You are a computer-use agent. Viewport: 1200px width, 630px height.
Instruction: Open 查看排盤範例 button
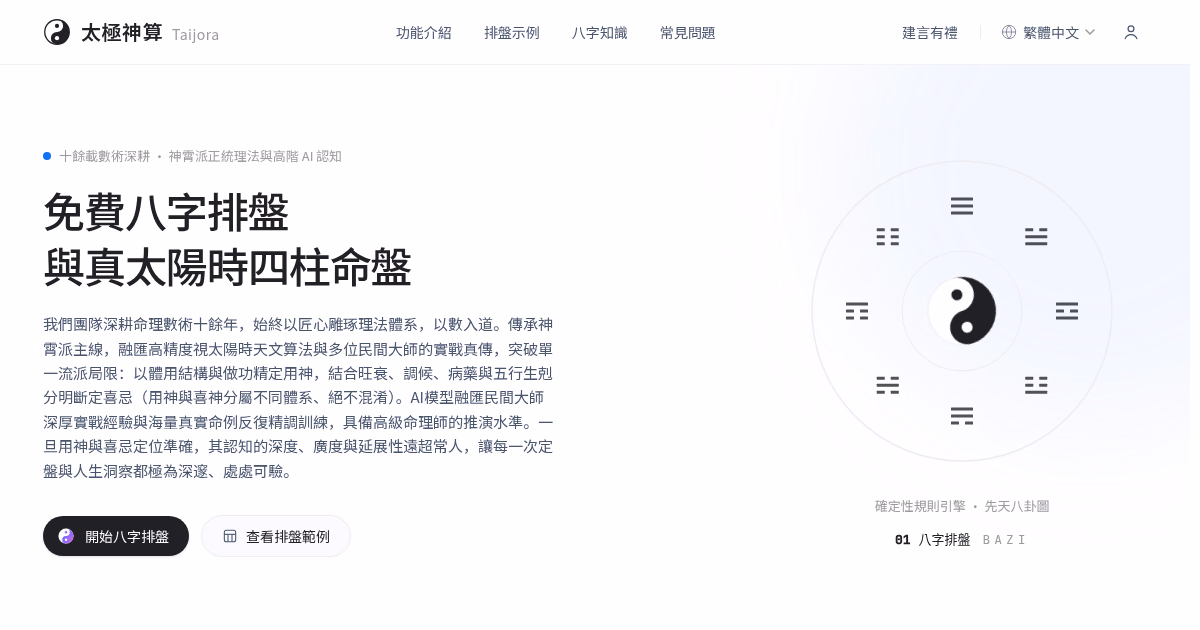coord(276,536)
